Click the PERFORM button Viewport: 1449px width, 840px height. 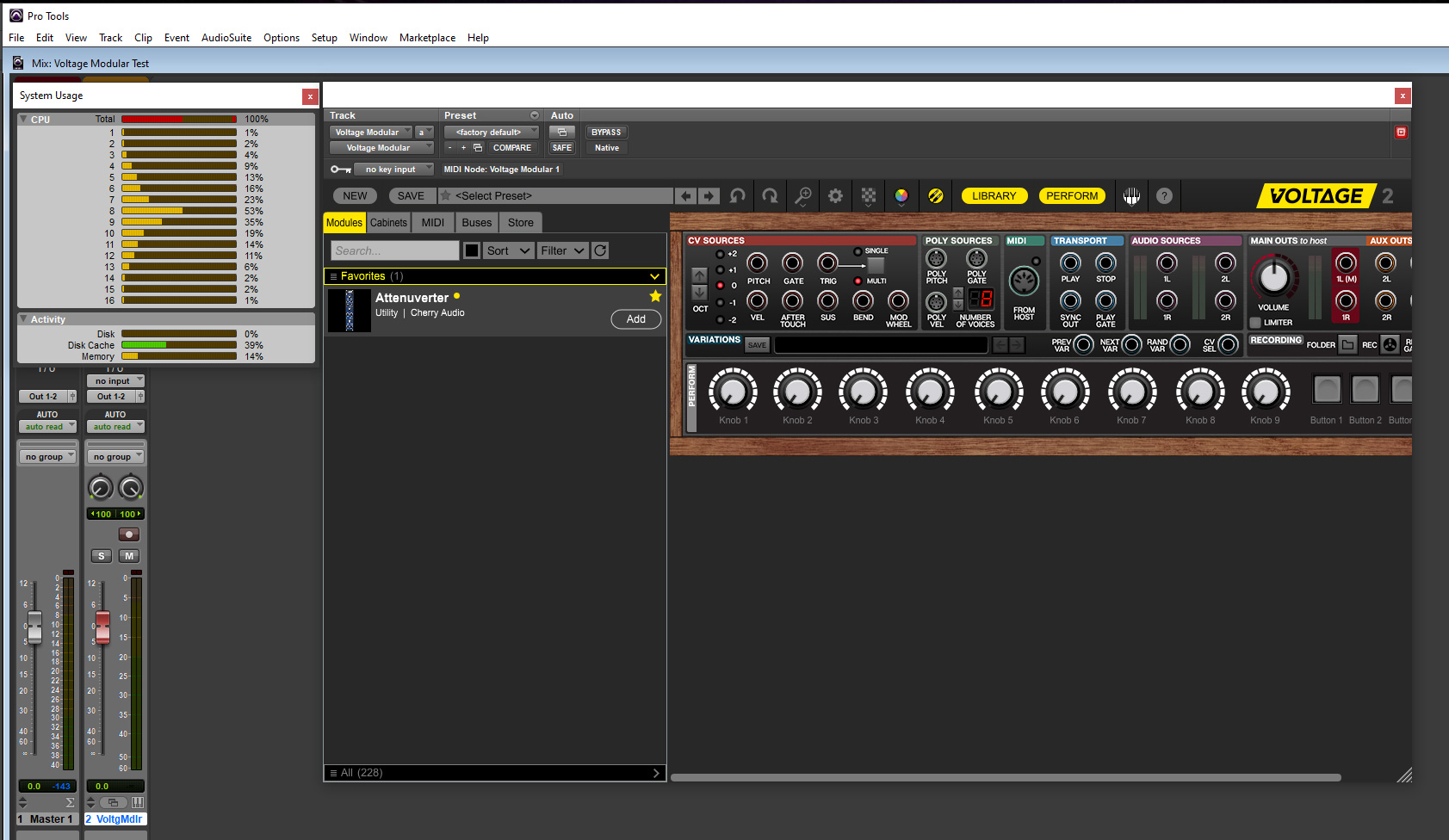(x=1072, y=196)
